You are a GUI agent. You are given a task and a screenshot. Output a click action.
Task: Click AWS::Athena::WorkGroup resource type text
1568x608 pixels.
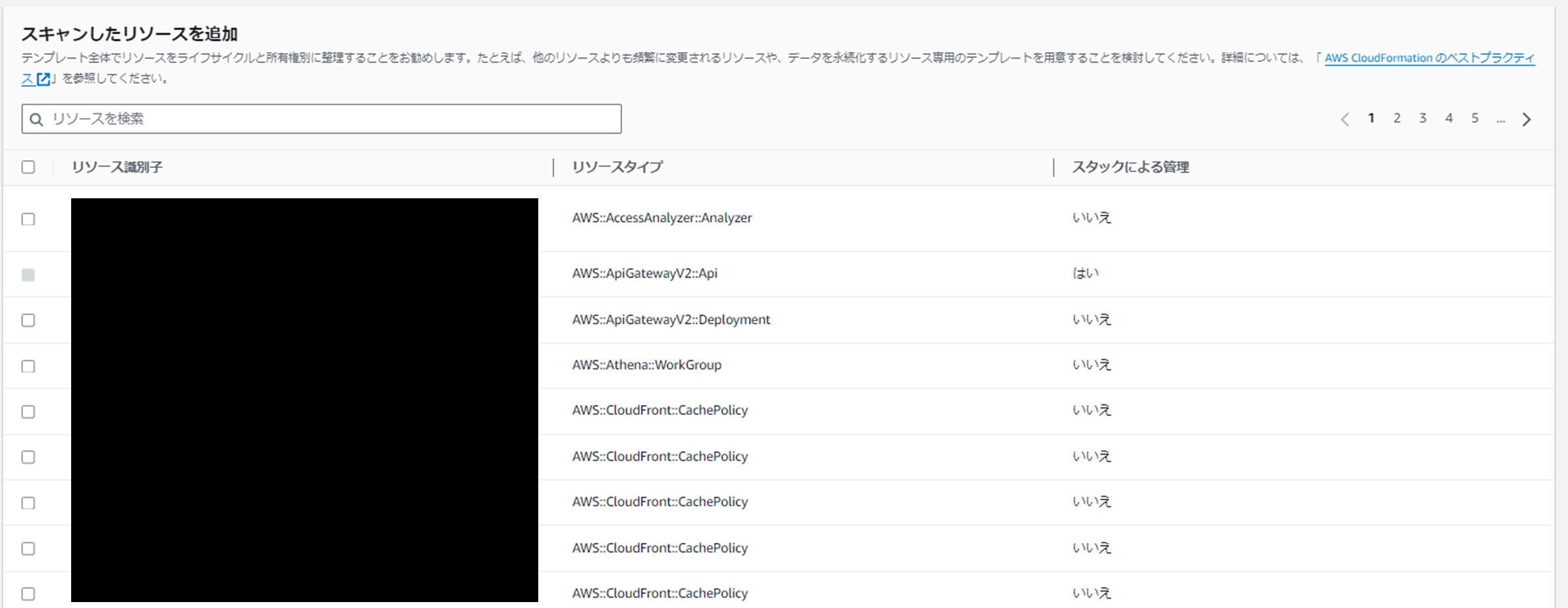click(x=647, y=365)
